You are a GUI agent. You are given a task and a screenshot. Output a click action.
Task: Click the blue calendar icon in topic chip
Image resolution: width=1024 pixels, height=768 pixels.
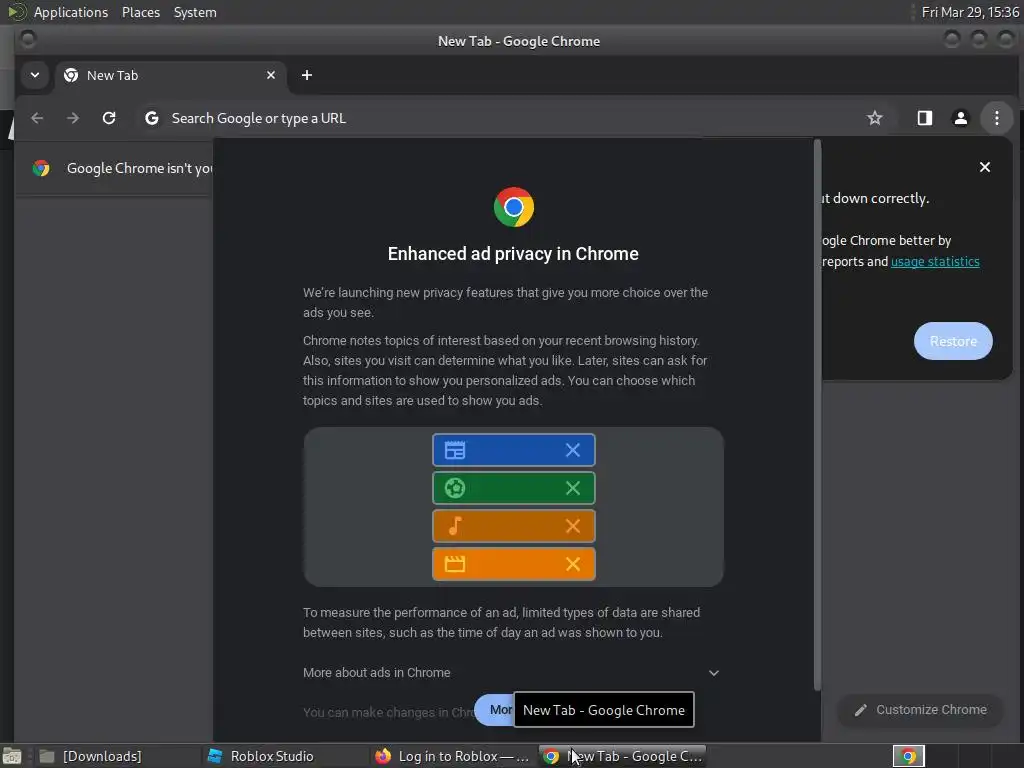[455, 450]
